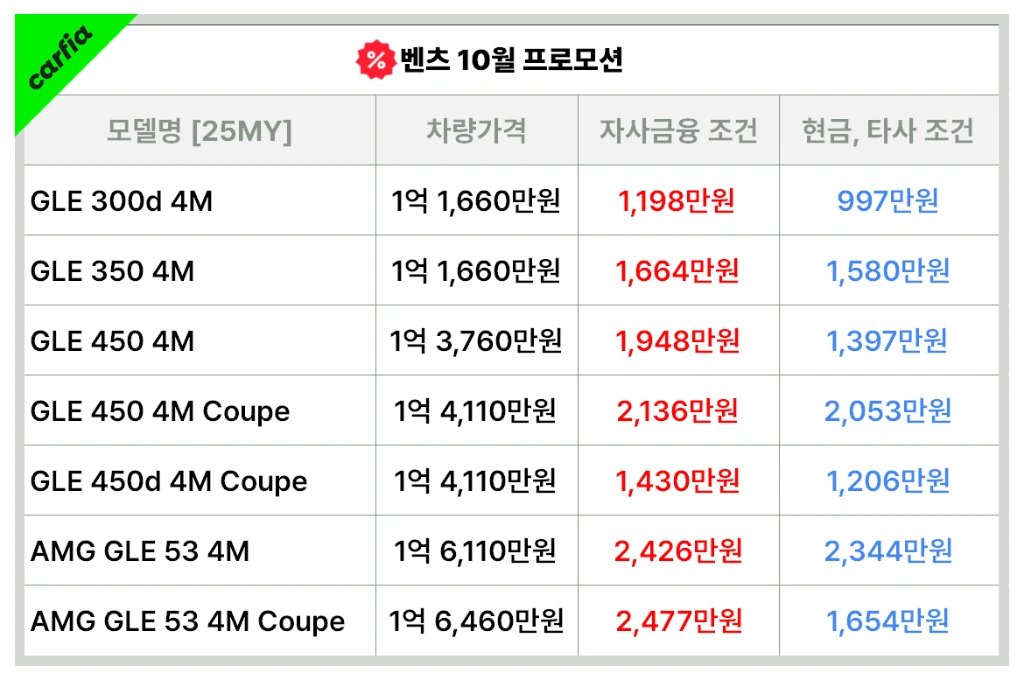The width and height of the screenshot is (1024, 679).
Task: Select the 모델명 [25MY] column header
Action: (200, 131)
